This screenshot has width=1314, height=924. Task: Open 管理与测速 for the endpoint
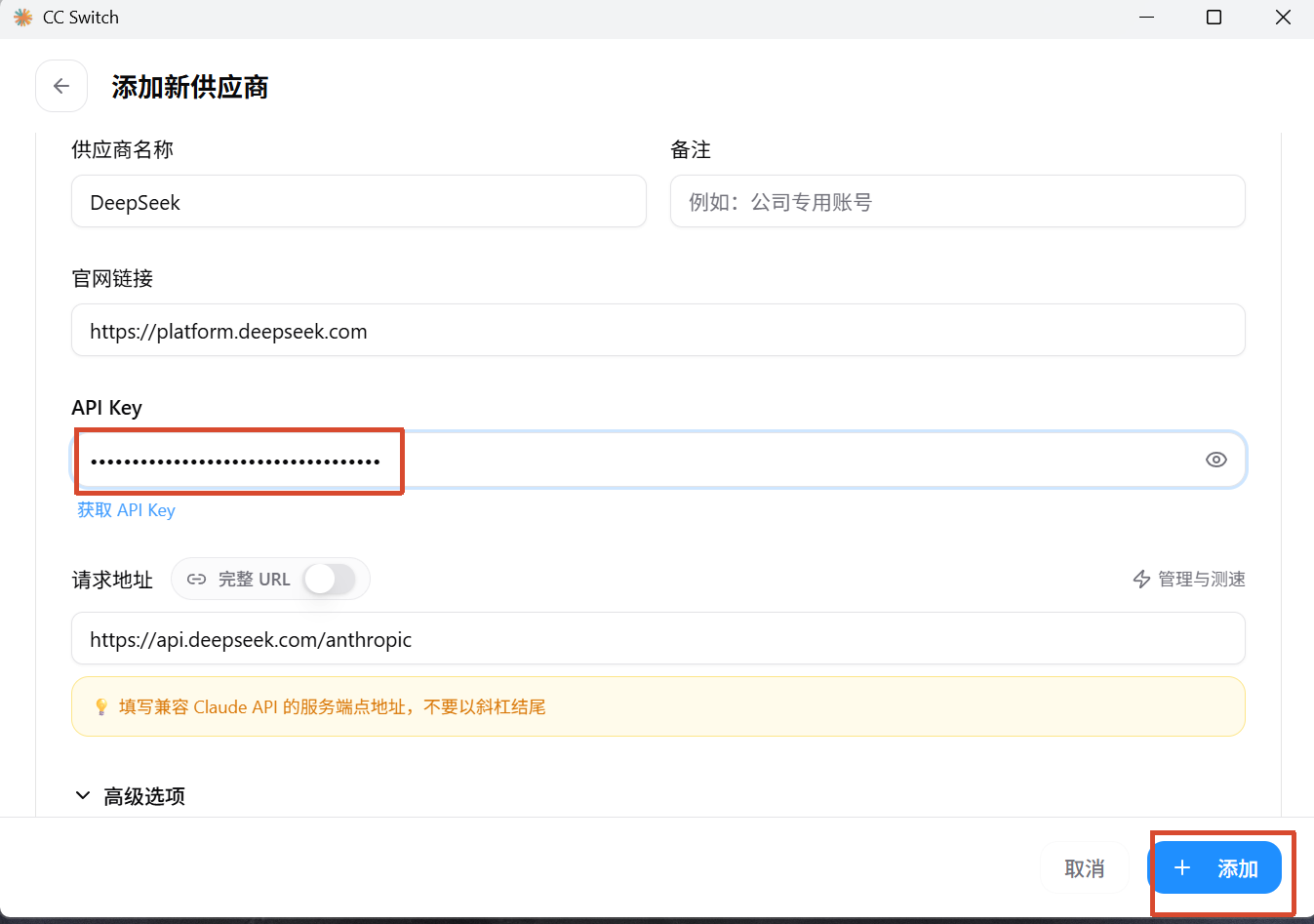[x=1189, y=580]
